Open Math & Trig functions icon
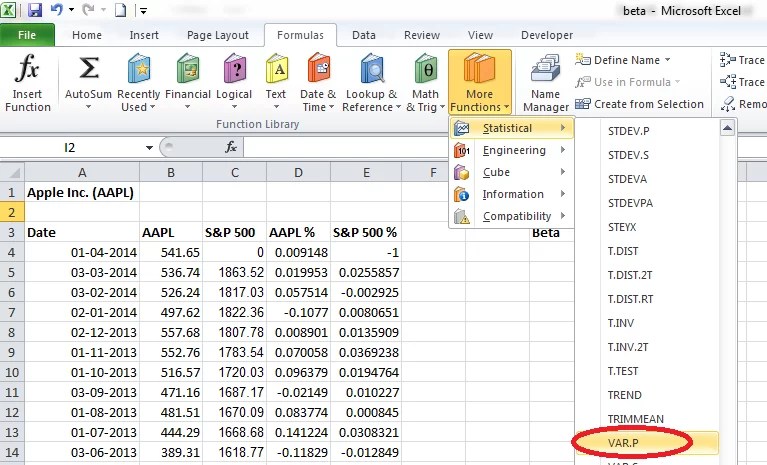 pos(426,69)
